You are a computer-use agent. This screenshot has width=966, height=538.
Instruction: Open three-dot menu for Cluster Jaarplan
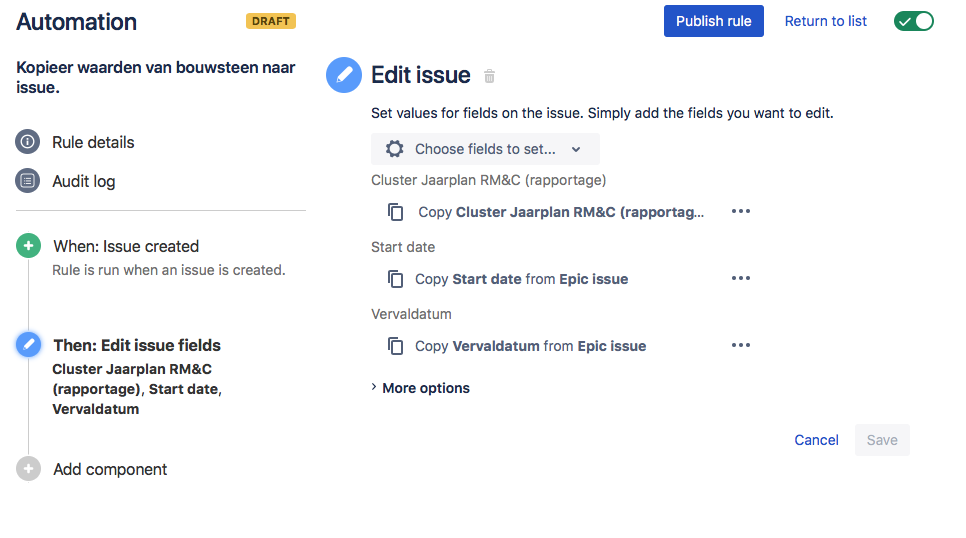[741, 211]
